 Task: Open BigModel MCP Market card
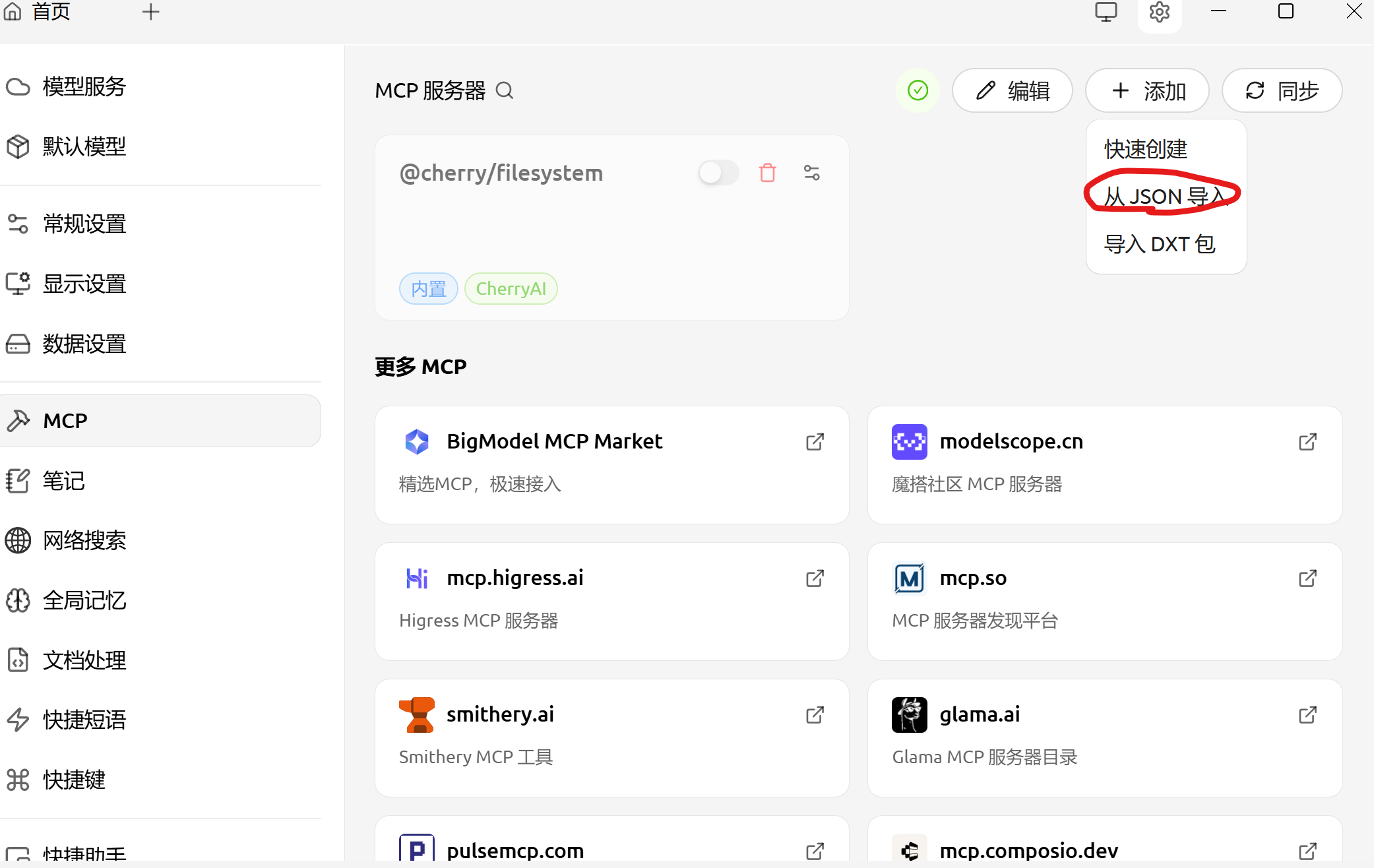[612, 465]
